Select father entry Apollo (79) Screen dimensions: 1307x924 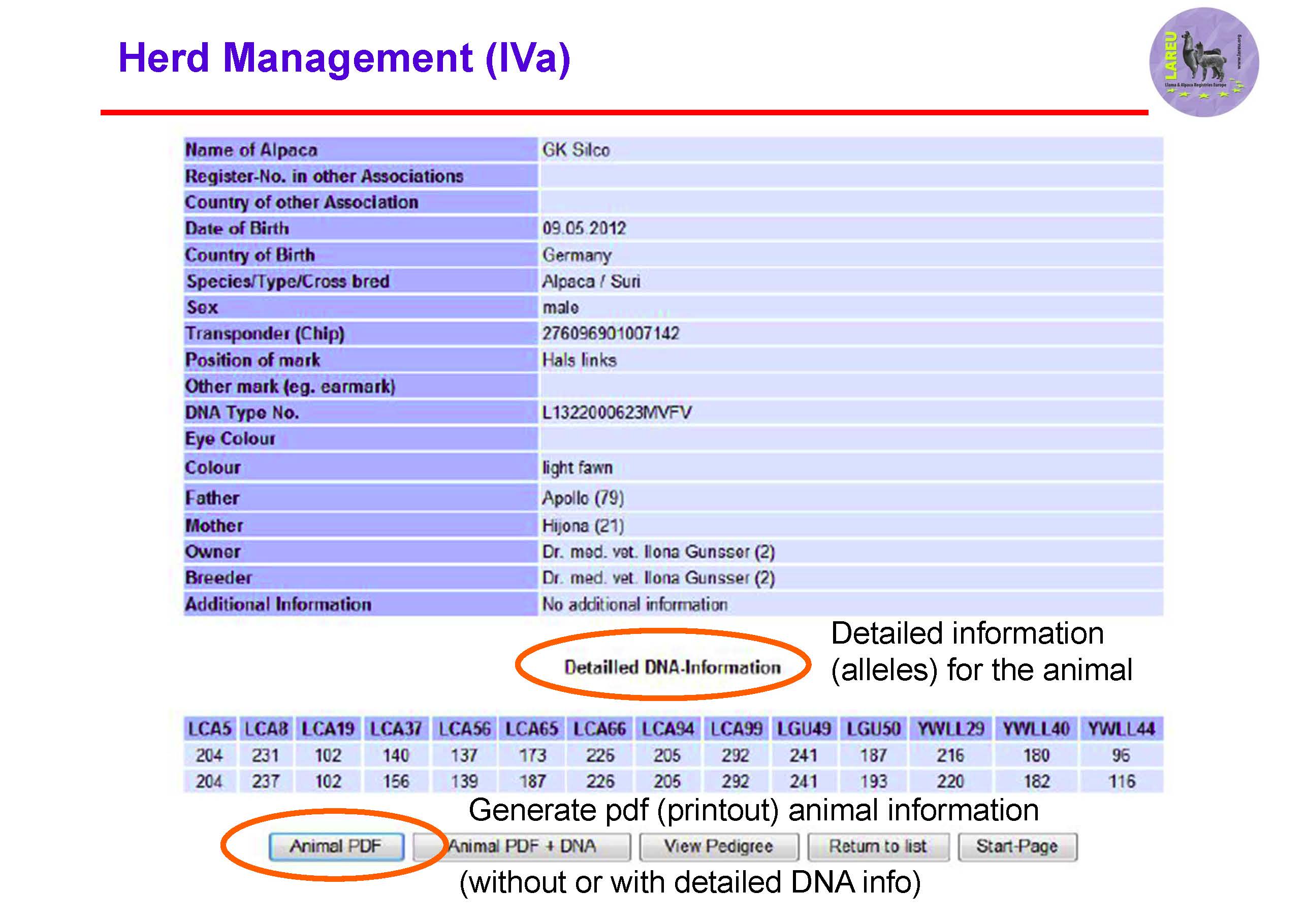click(583, 498)
